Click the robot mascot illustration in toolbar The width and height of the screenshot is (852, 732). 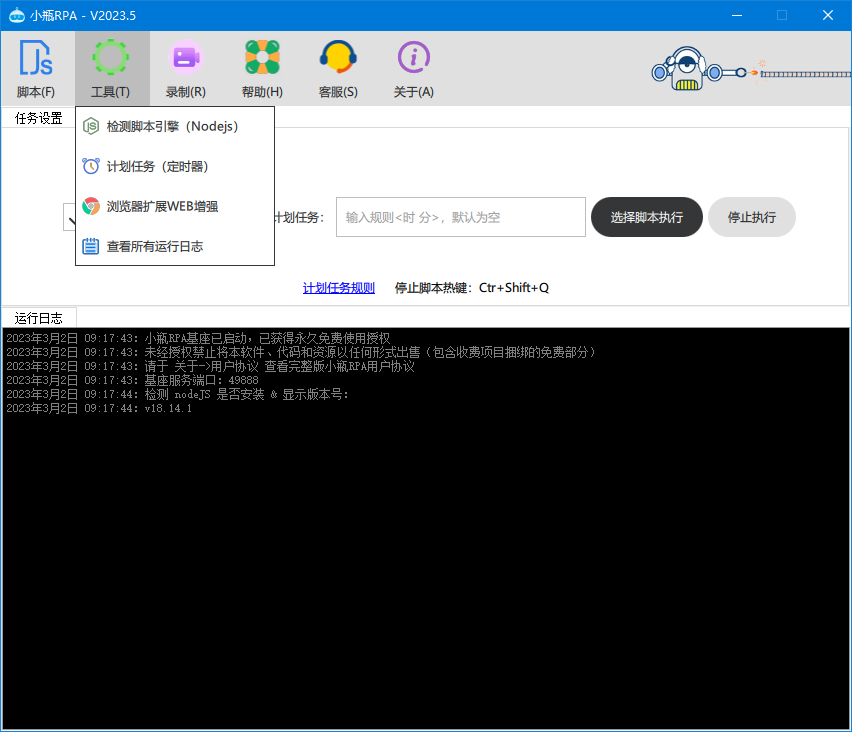tap(686, 68)
